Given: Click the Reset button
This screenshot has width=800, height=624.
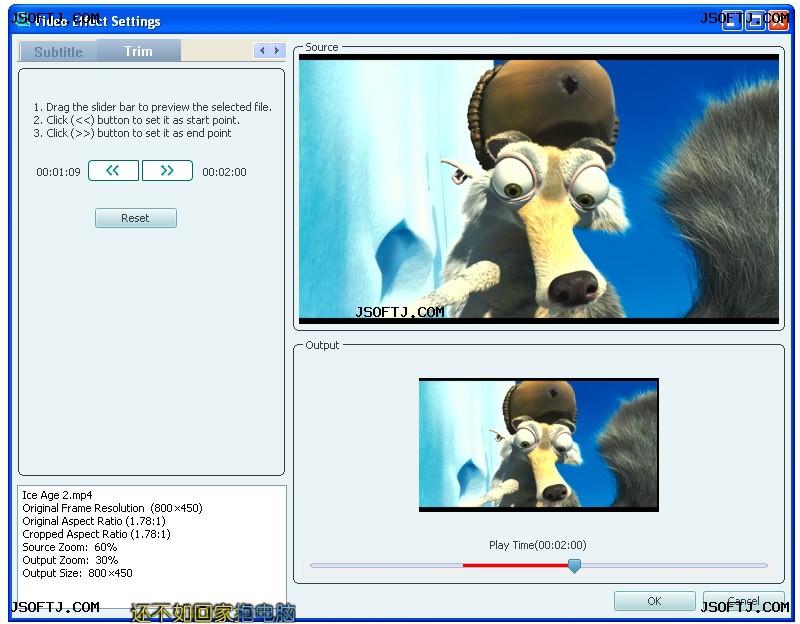Looking at the screenshot, I should [136, 218].
